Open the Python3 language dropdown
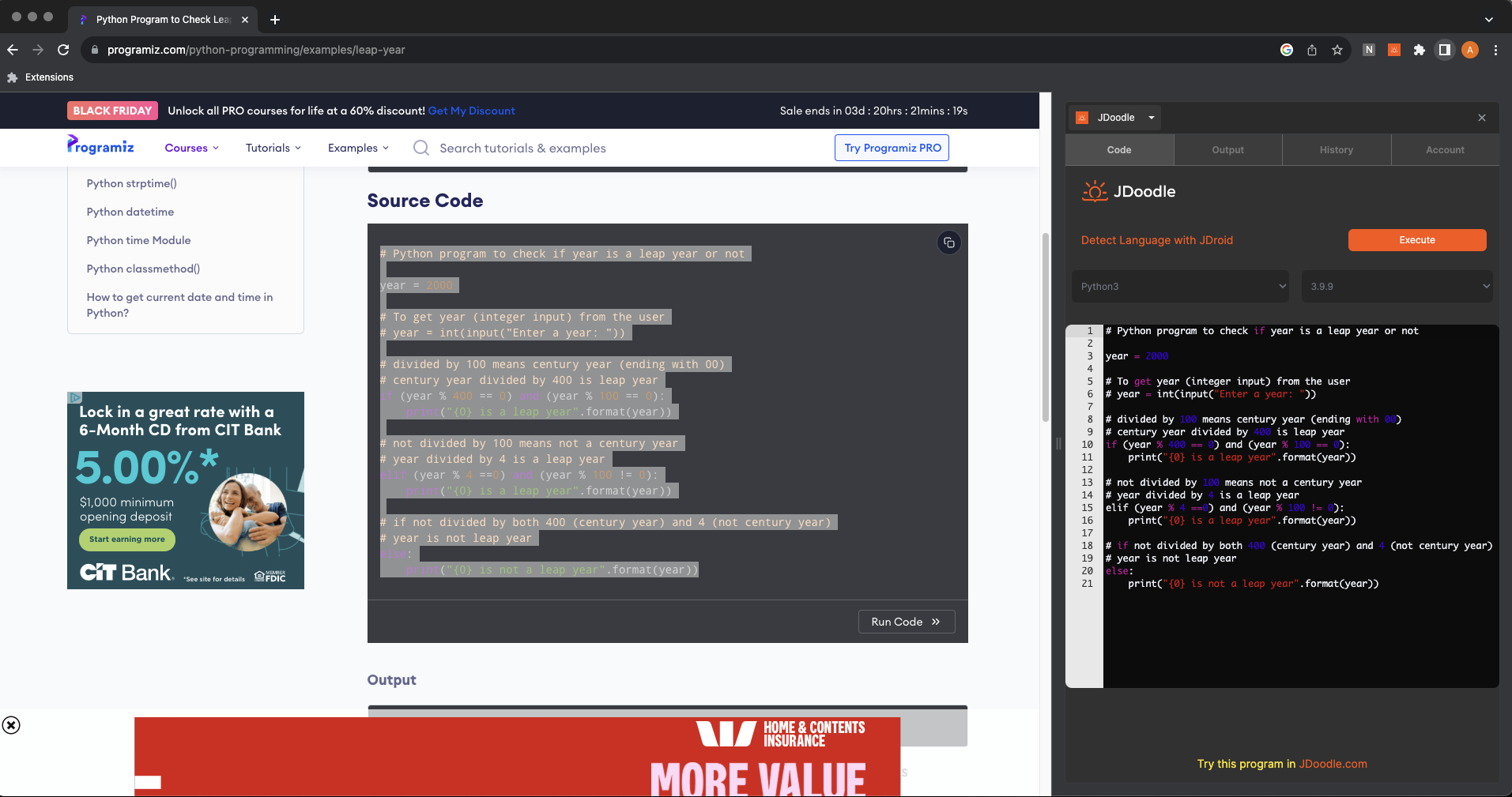This screenshot has height=797, width=1512. click(1180, 286)
